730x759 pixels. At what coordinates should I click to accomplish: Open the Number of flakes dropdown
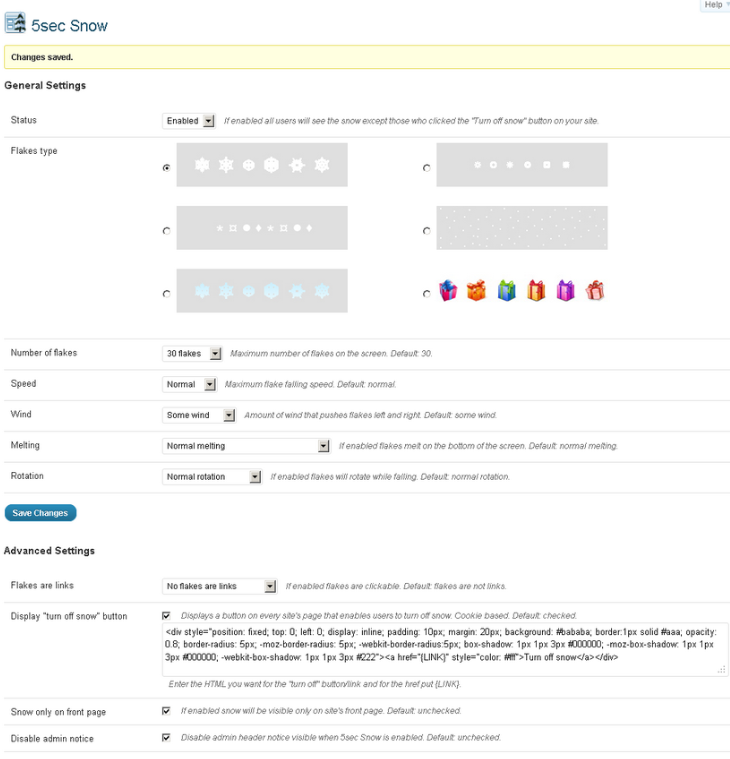tap(192, 353)
